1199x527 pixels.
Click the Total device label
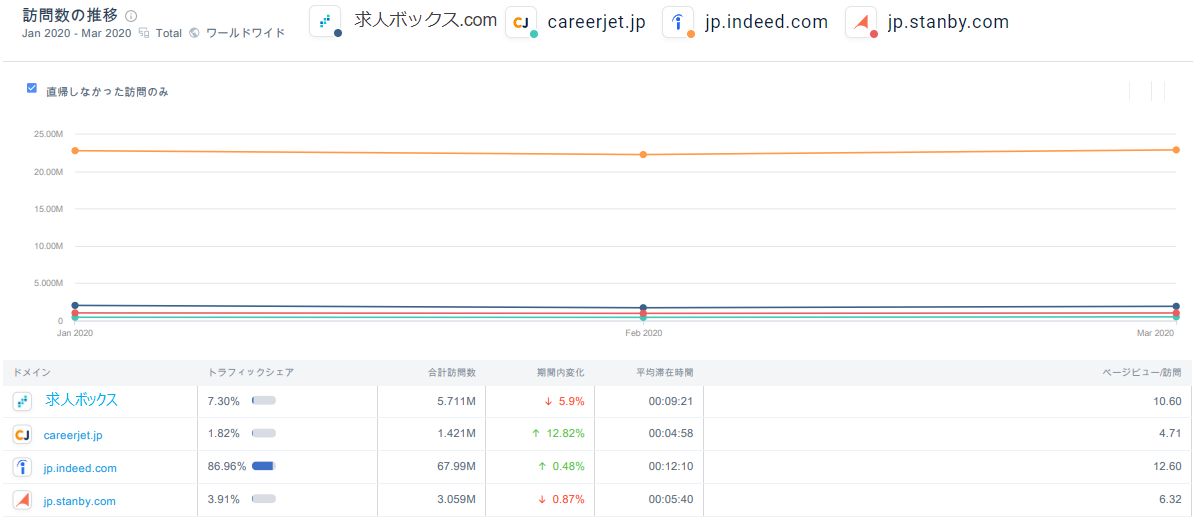click(x=168, y=33)
